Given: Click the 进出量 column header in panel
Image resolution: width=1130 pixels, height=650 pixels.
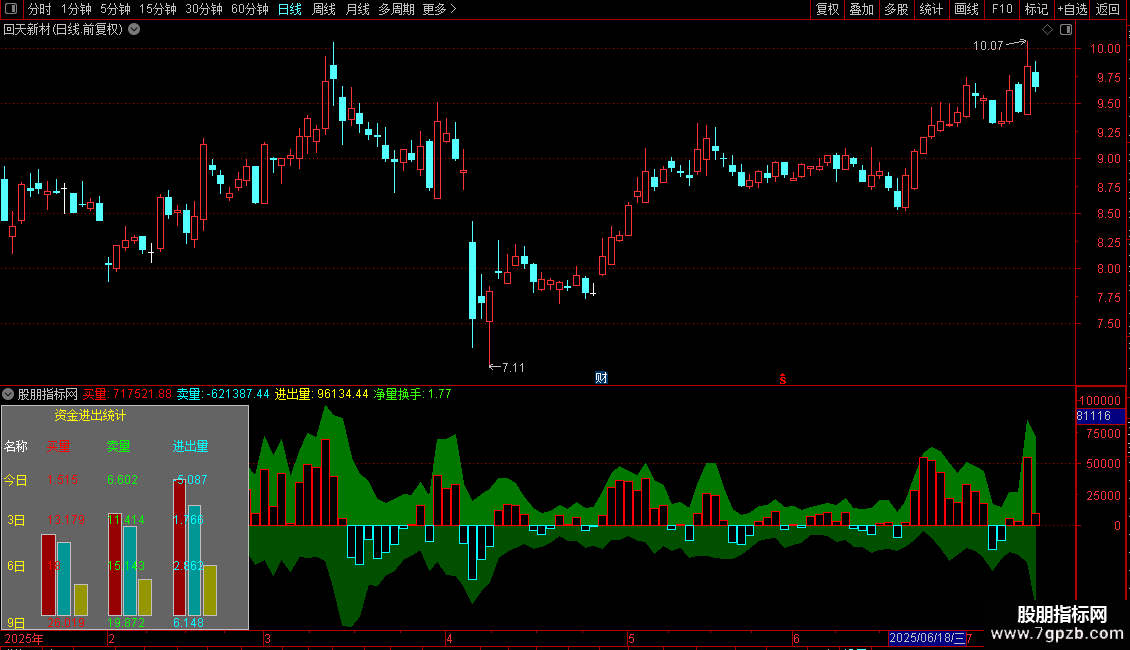Looking at the screenshot, I should (190, 446).
